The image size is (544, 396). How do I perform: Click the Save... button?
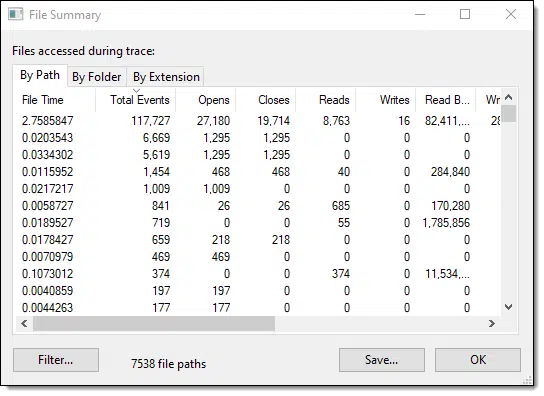tap(382, 360)
